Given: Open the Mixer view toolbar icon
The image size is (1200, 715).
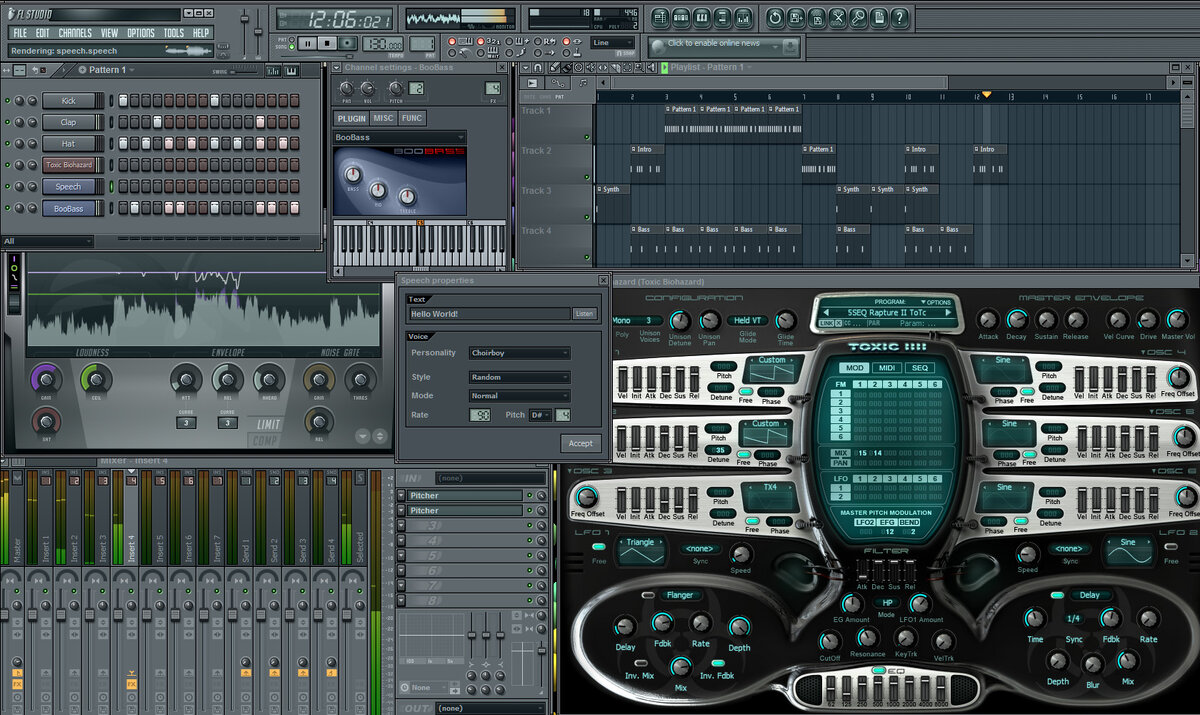Looking at the screenshot, I should 745,17.
